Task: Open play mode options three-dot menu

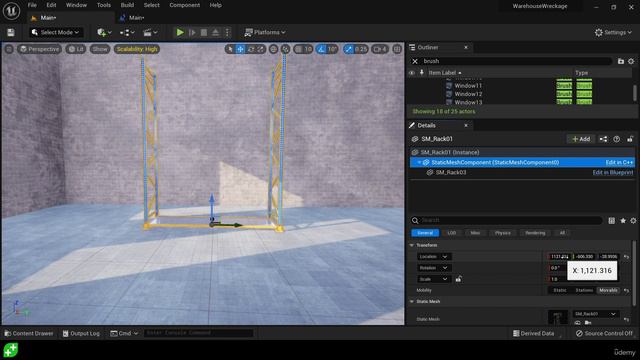Action: (x=227, y=32)
